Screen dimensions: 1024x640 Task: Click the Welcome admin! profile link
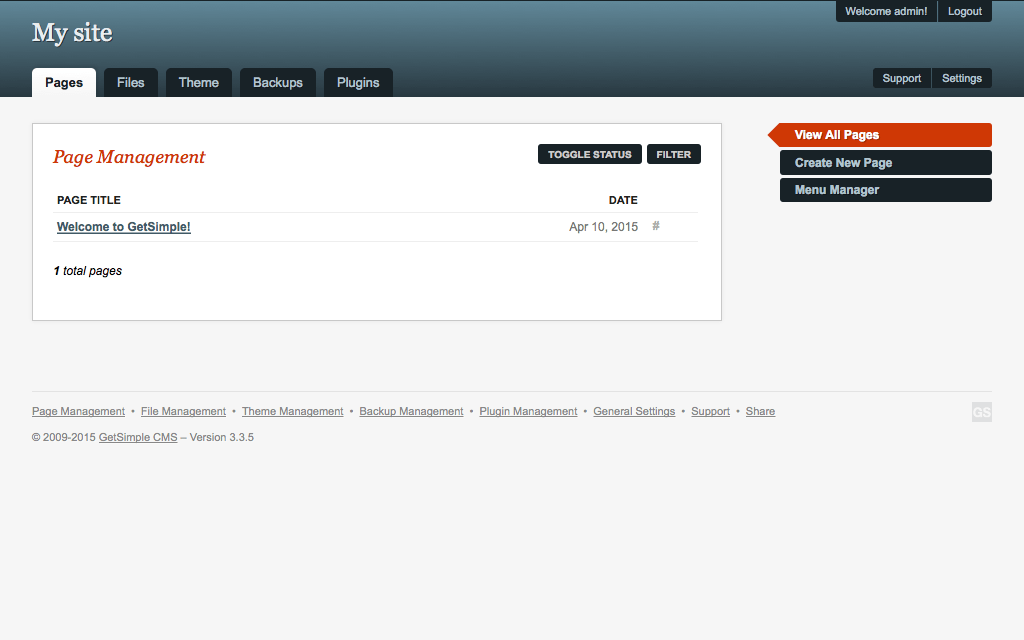click(885, 11)
